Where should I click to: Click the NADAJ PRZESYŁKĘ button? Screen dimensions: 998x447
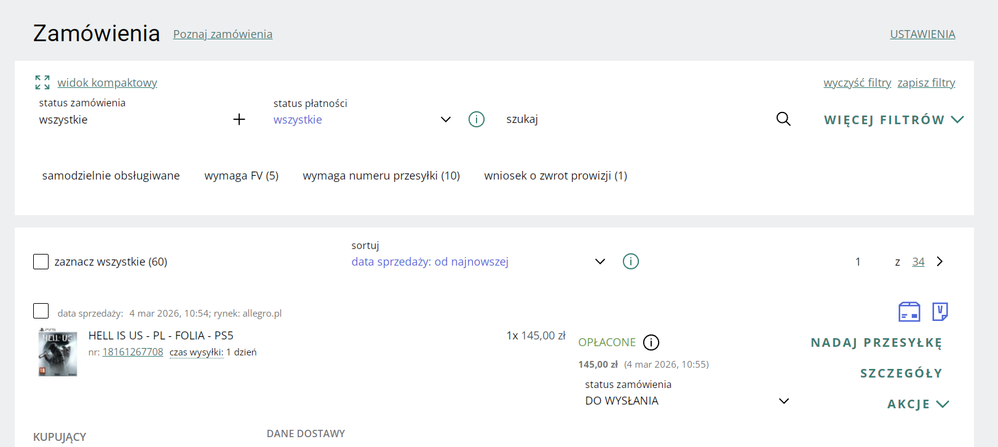click(x=876, y=343)
